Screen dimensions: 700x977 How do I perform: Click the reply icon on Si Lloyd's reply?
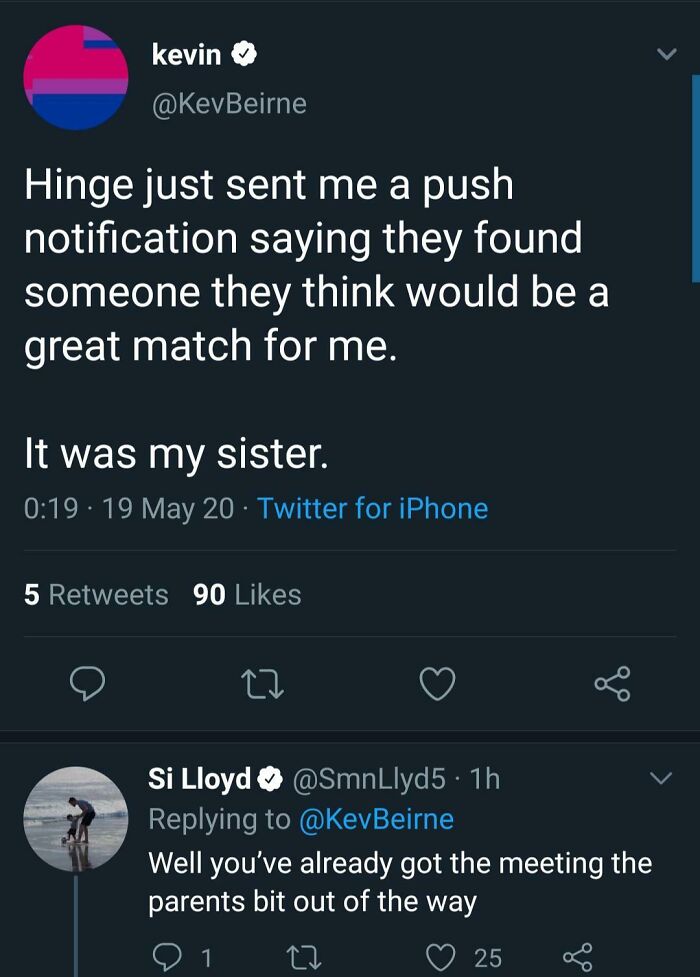point(168,957)
